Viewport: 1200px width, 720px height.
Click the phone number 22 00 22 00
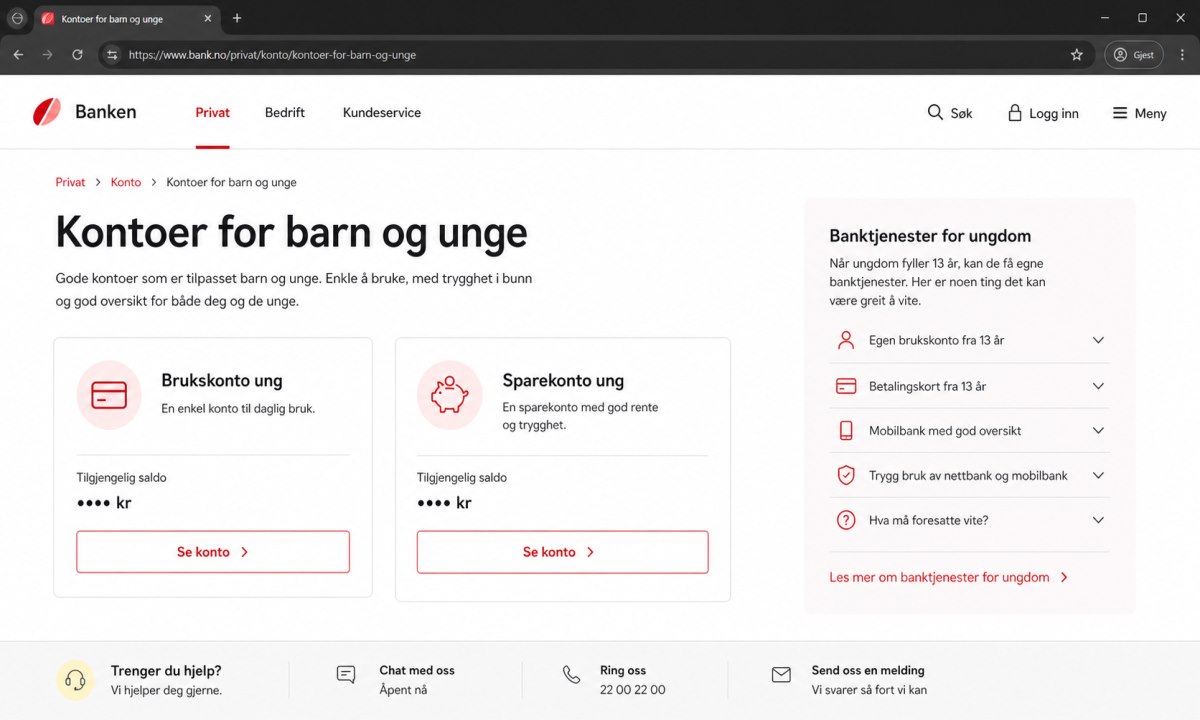pos(632,690)
